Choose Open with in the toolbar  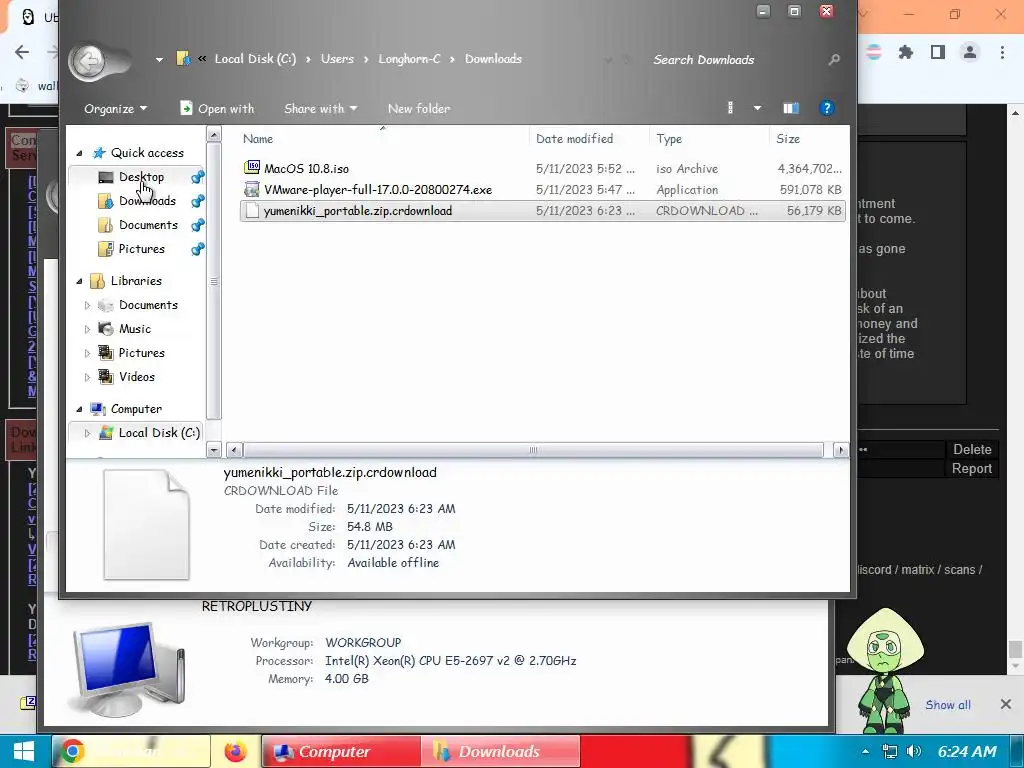[x=217, y=108]
